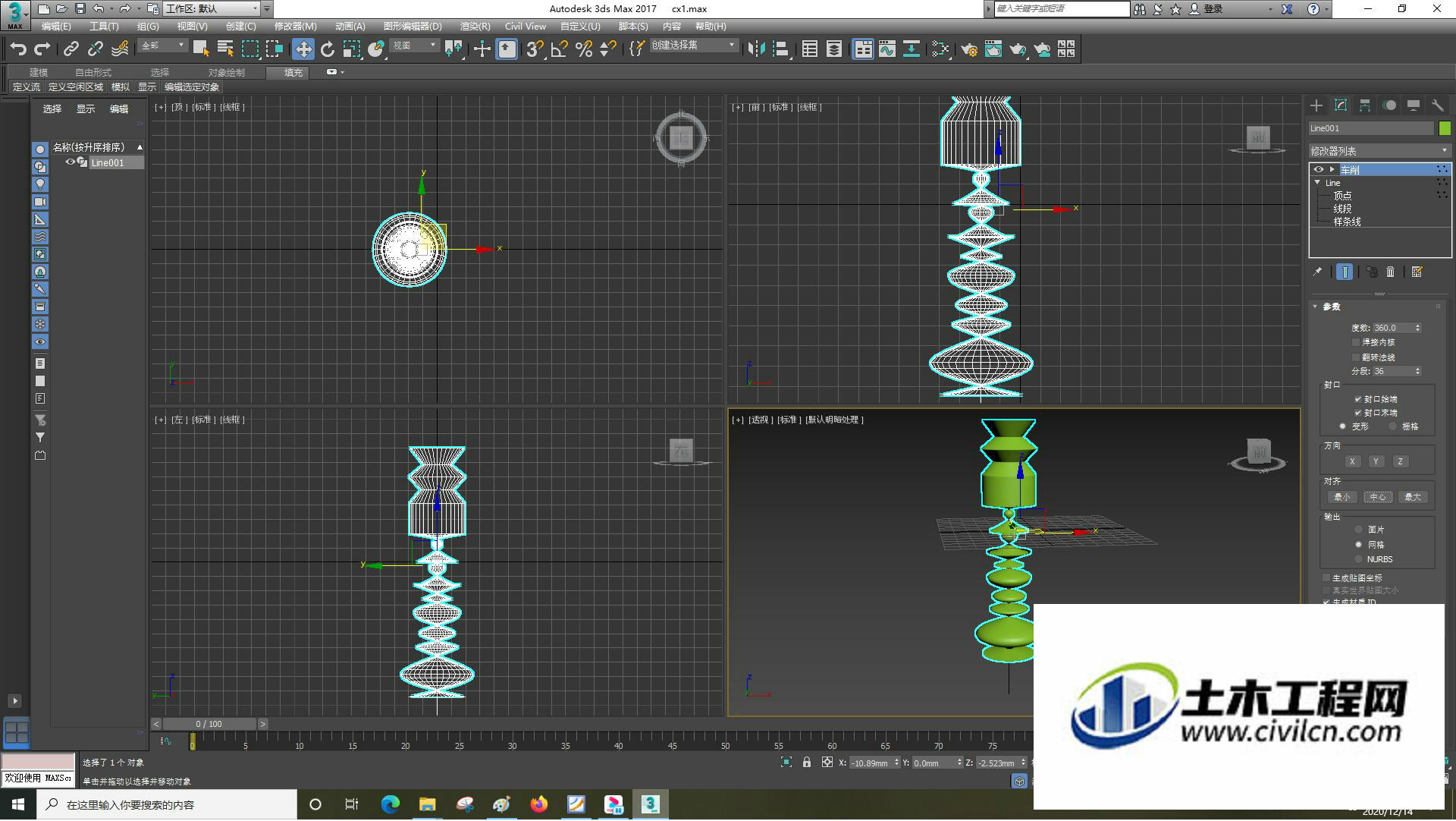Open the Select by Name tool
Screen dimensions: 1456x821
point(225,49)
